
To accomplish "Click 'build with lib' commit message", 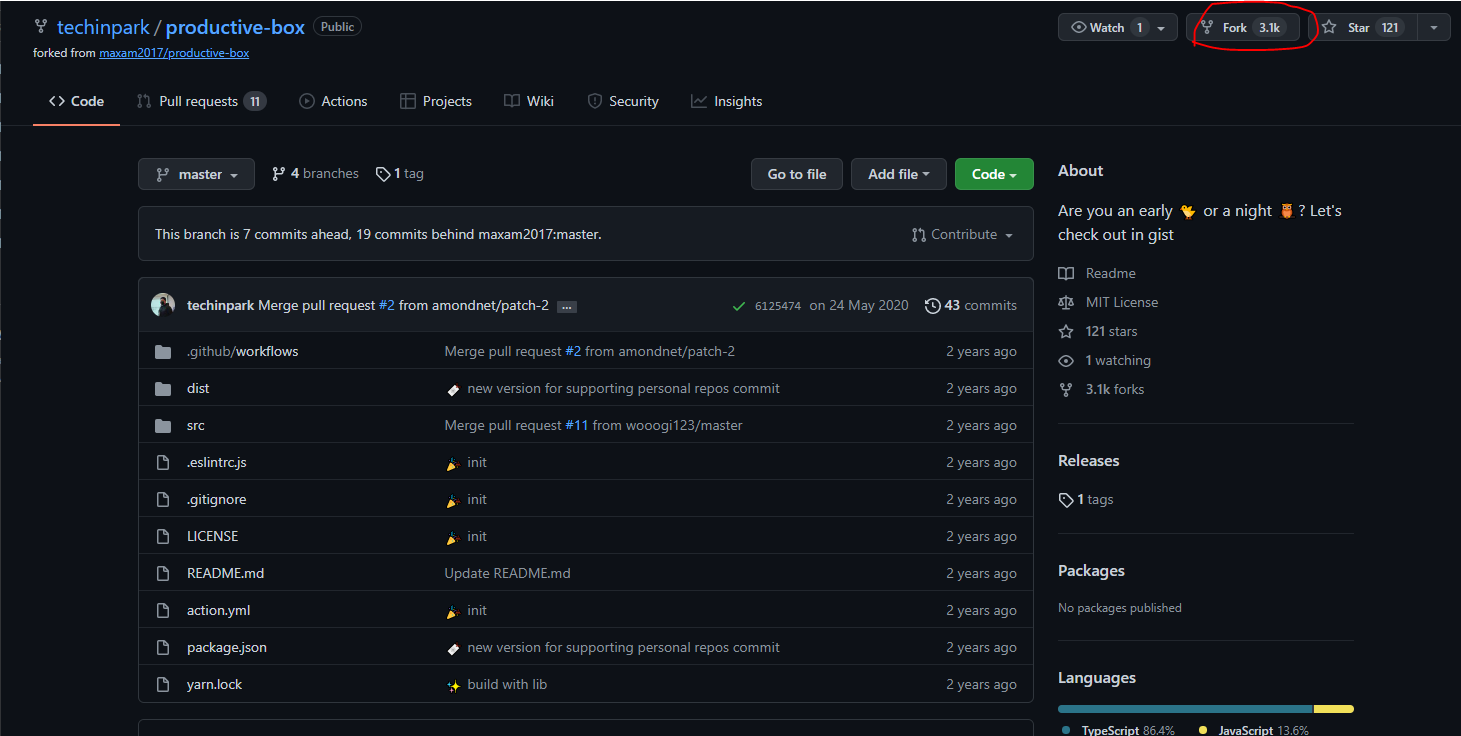I will pyautogui.click(x=507, y=685).
